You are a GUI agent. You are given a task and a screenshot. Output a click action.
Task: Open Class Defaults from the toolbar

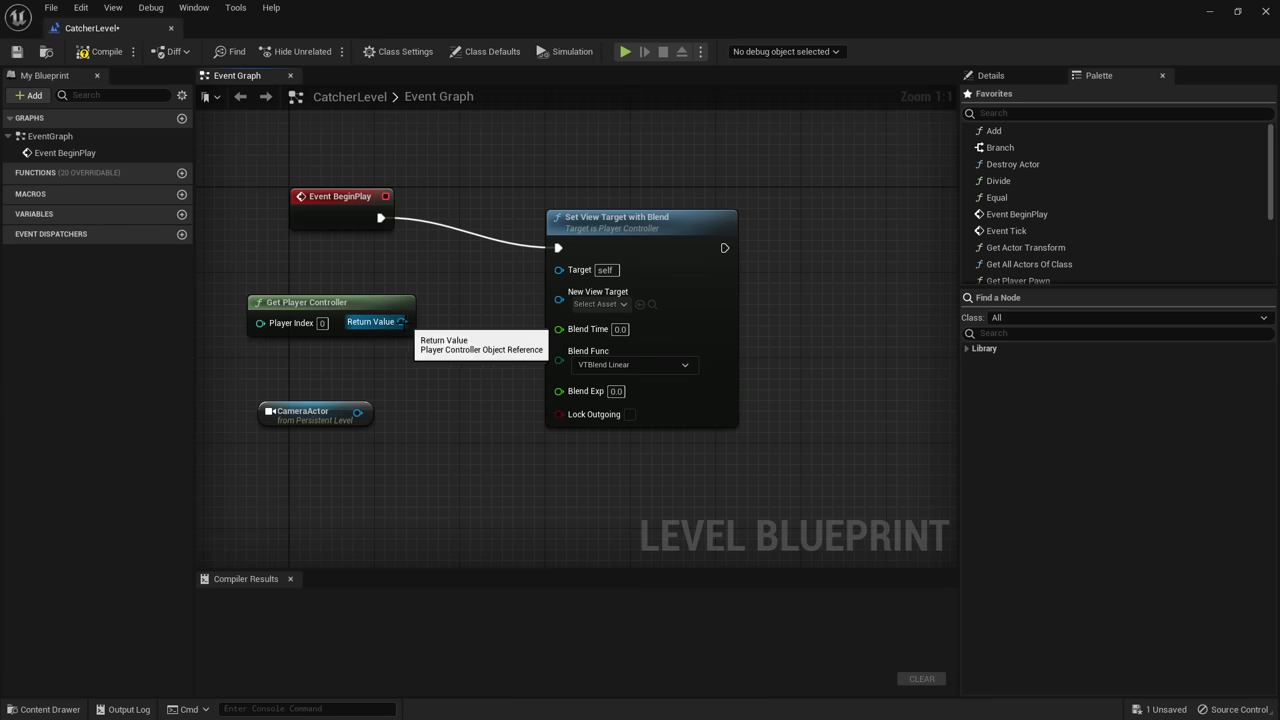click(x=486, y=51)
